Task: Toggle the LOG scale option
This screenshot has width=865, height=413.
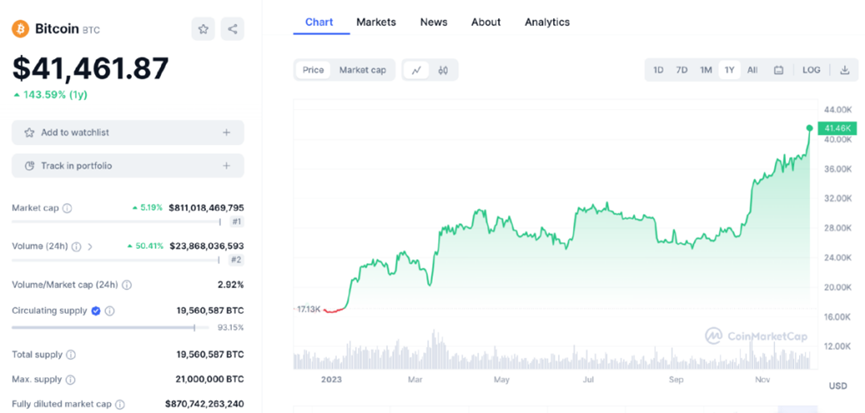Action: coord(811,70)
